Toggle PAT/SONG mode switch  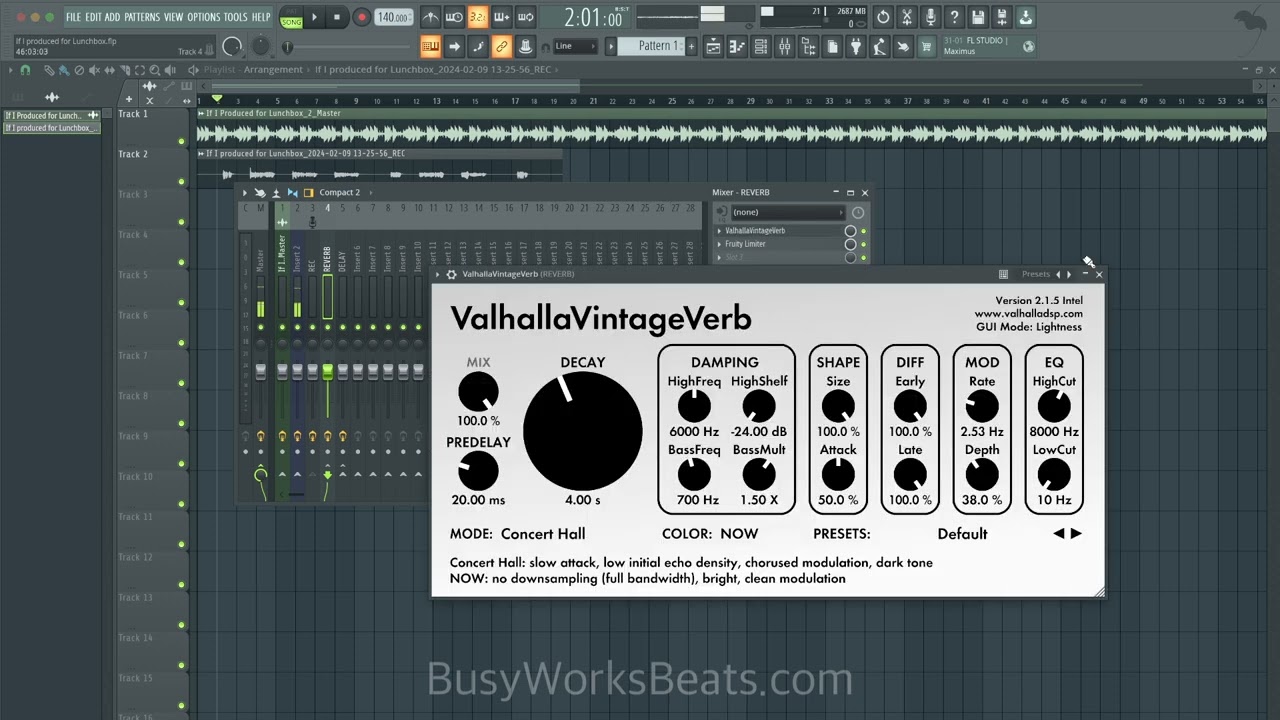point(291,18)
